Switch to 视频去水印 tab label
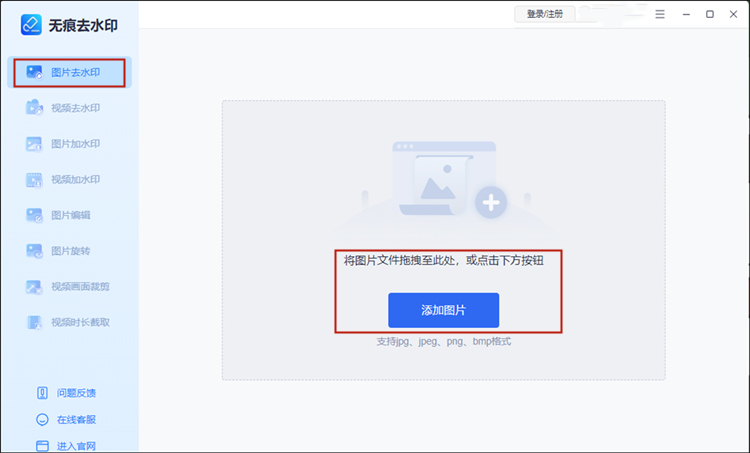The height and width of the screenshot is (453, 750). (x=76, y=108)
